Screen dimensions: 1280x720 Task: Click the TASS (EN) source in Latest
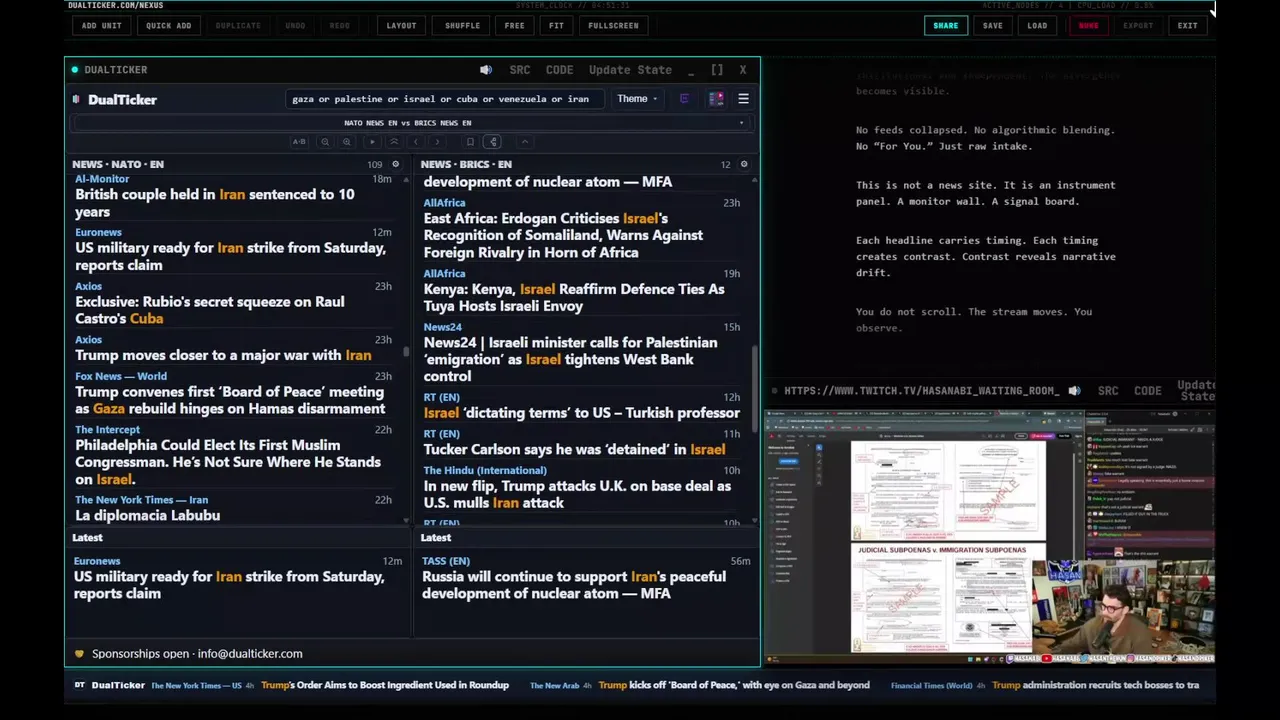coord(446,561)
